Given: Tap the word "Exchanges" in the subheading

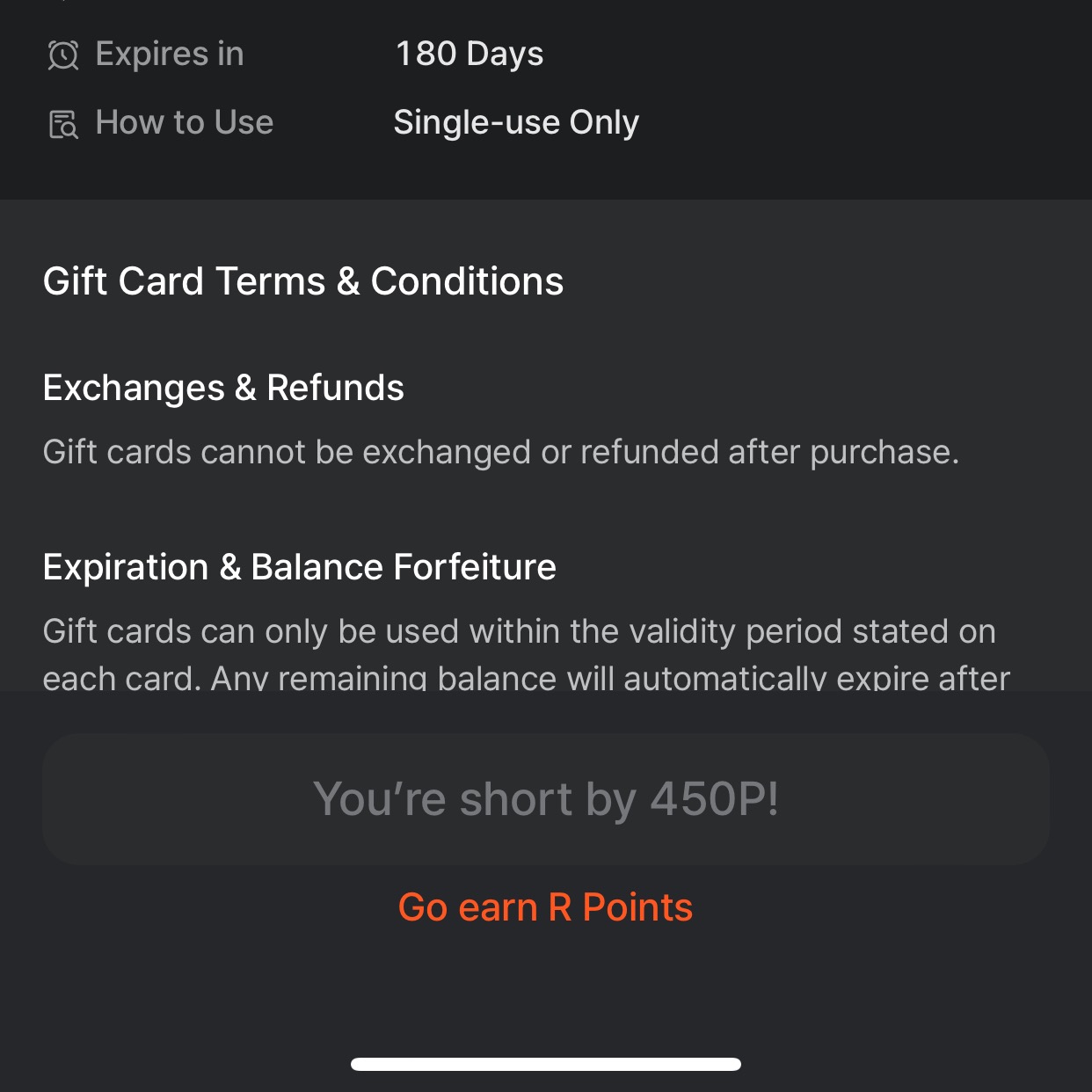Looking at the screenshot, I should 135,388.
